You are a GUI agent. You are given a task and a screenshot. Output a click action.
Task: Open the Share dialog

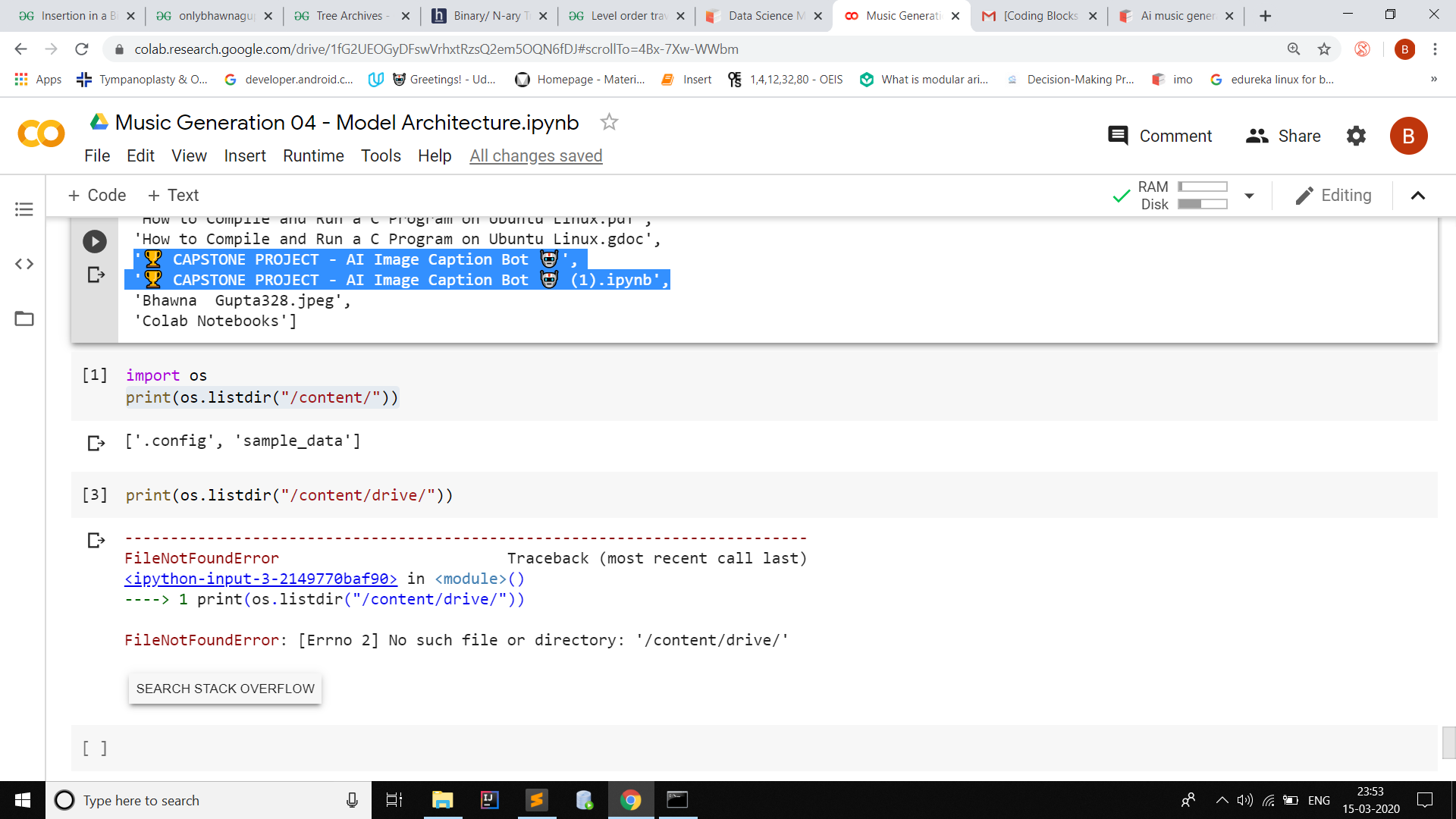click(x=1283, y=136)
